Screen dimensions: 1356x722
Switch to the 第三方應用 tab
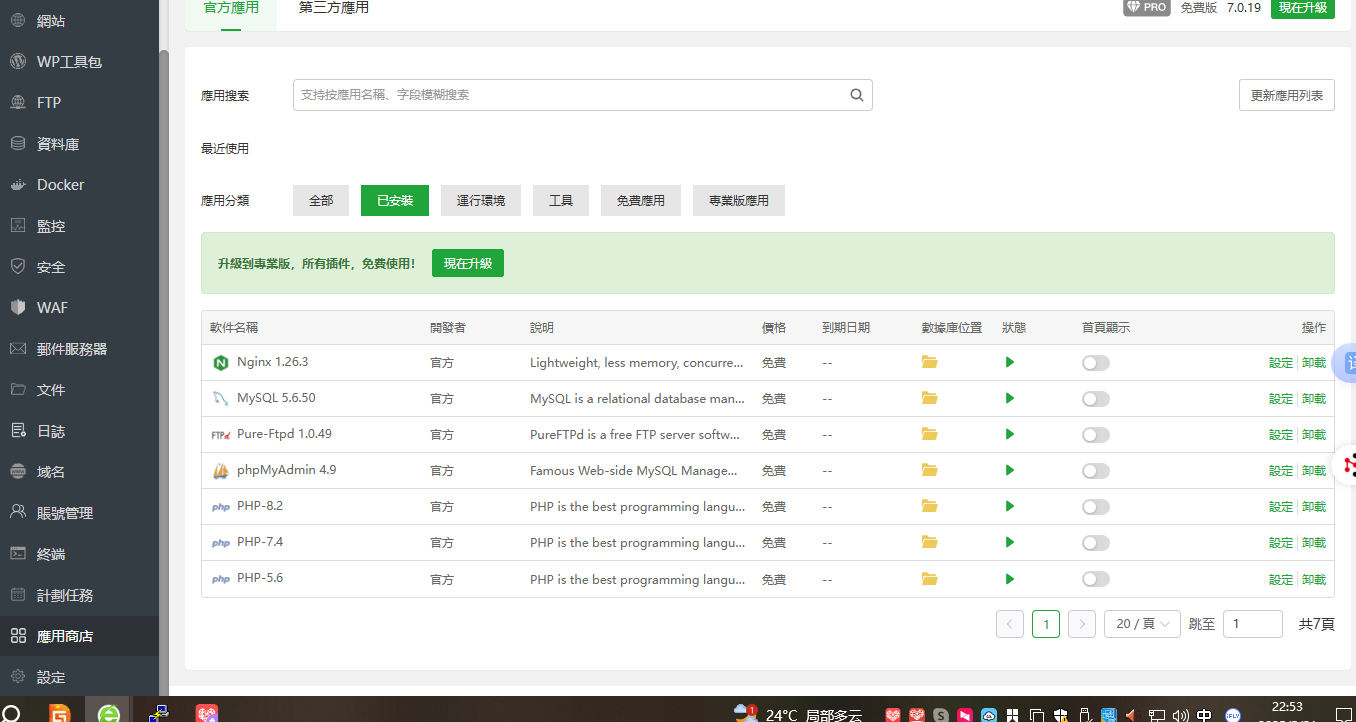(x=333, y=8)
